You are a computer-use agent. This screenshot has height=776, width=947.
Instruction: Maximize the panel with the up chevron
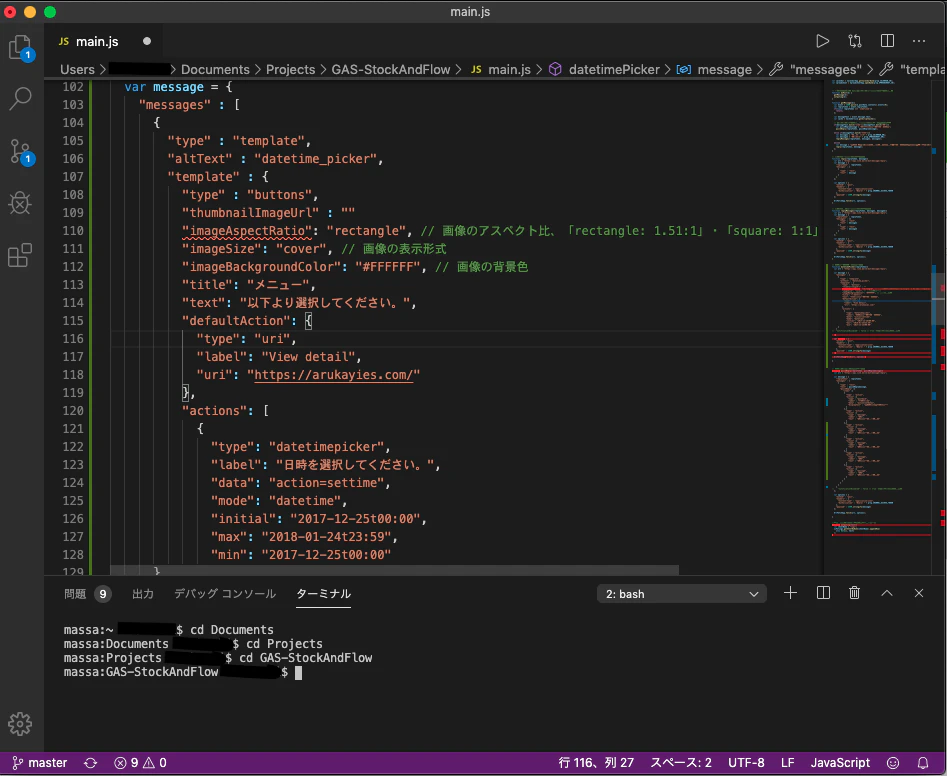[887, 593]
